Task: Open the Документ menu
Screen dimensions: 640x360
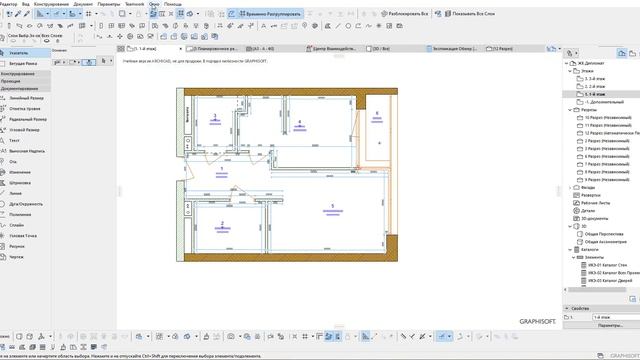Action: [83, 4]
